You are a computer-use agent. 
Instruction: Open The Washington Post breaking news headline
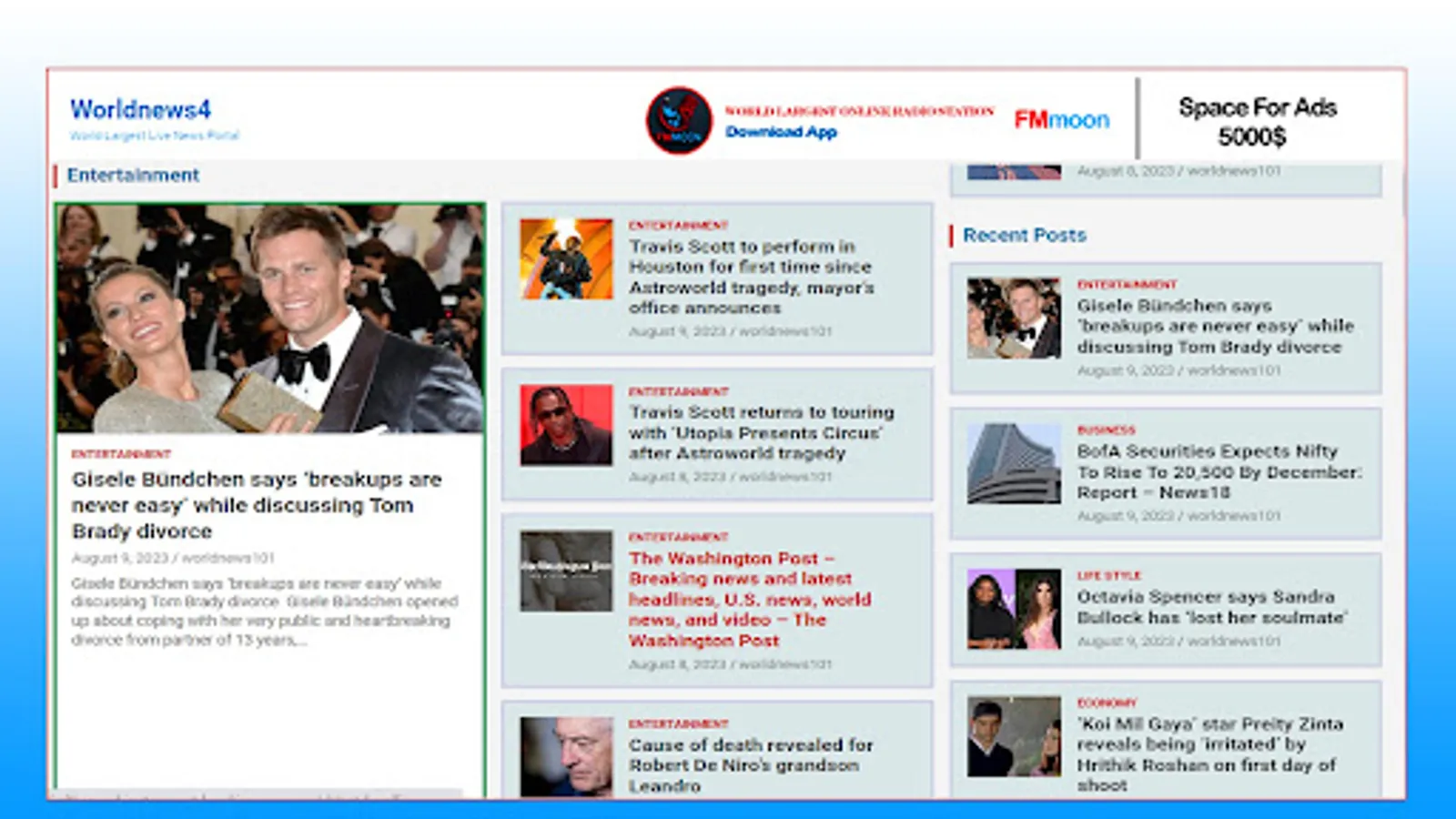(x=750, y=599)
